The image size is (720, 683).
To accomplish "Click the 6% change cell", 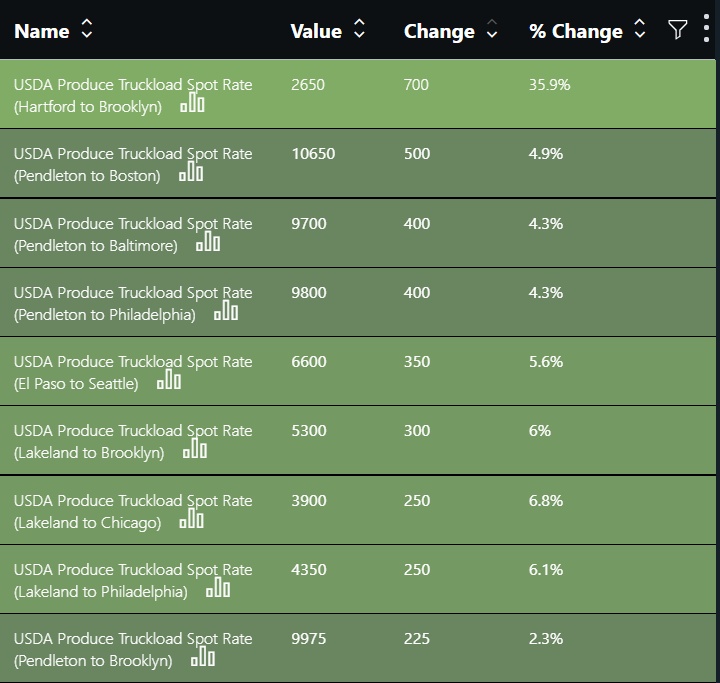I will [x=540, y=430].
